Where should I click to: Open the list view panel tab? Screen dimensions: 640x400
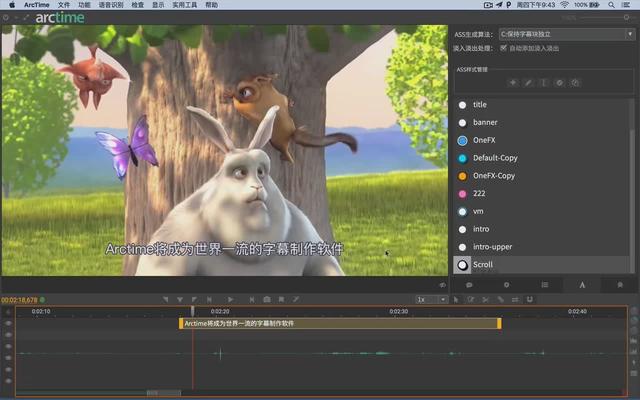pyautogui.click(x=544, y=285)
